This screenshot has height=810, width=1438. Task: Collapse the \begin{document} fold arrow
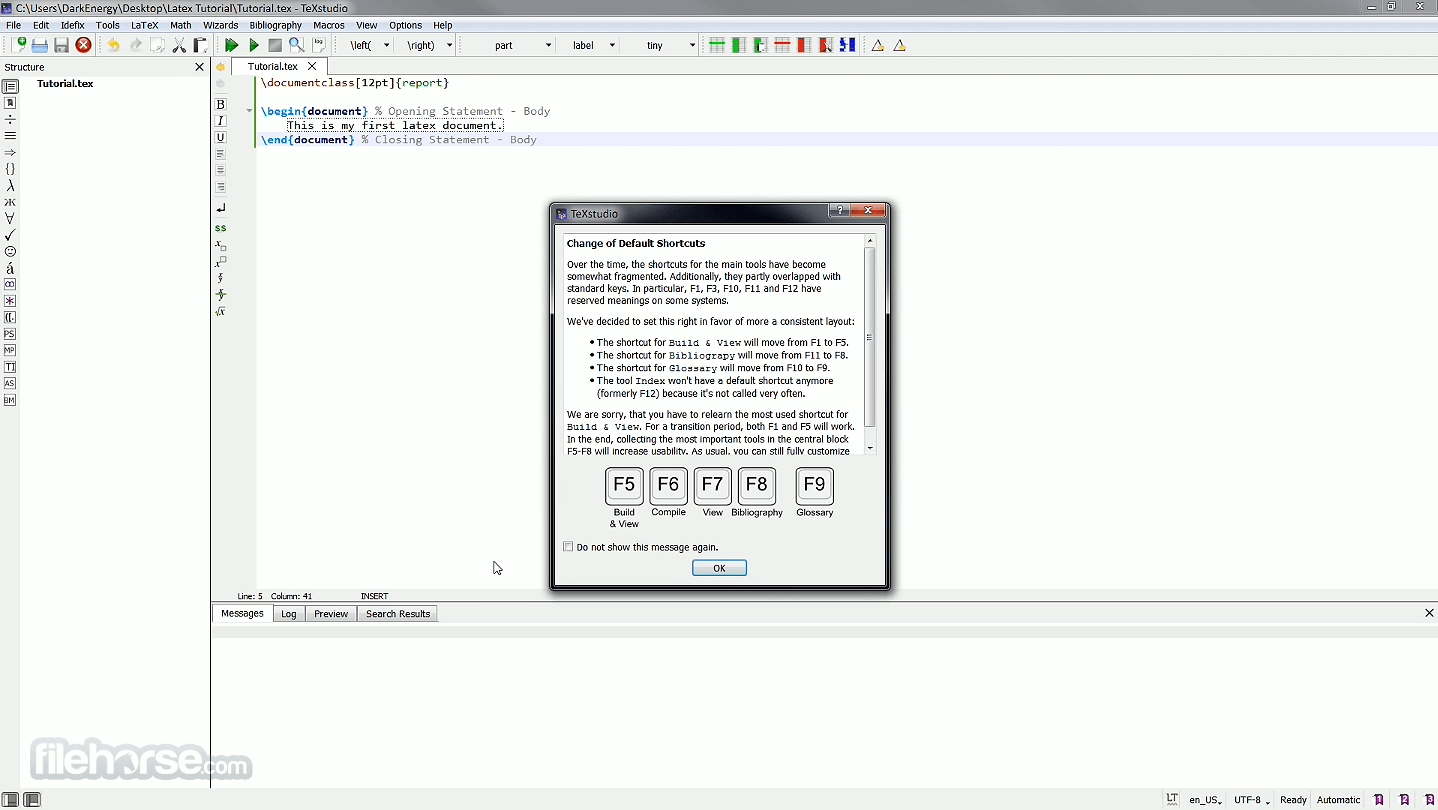pyautogui.click(x=250, y=111)
